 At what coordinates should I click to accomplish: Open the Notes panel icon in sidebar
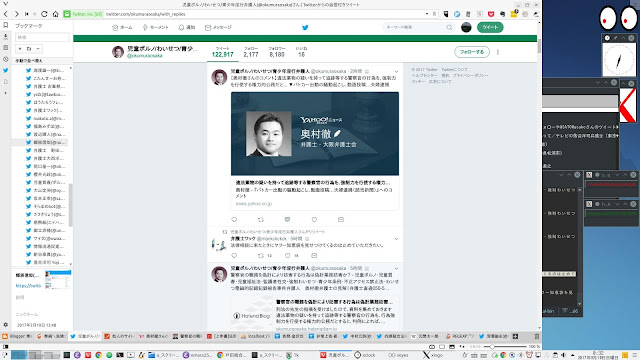point(6,48)
